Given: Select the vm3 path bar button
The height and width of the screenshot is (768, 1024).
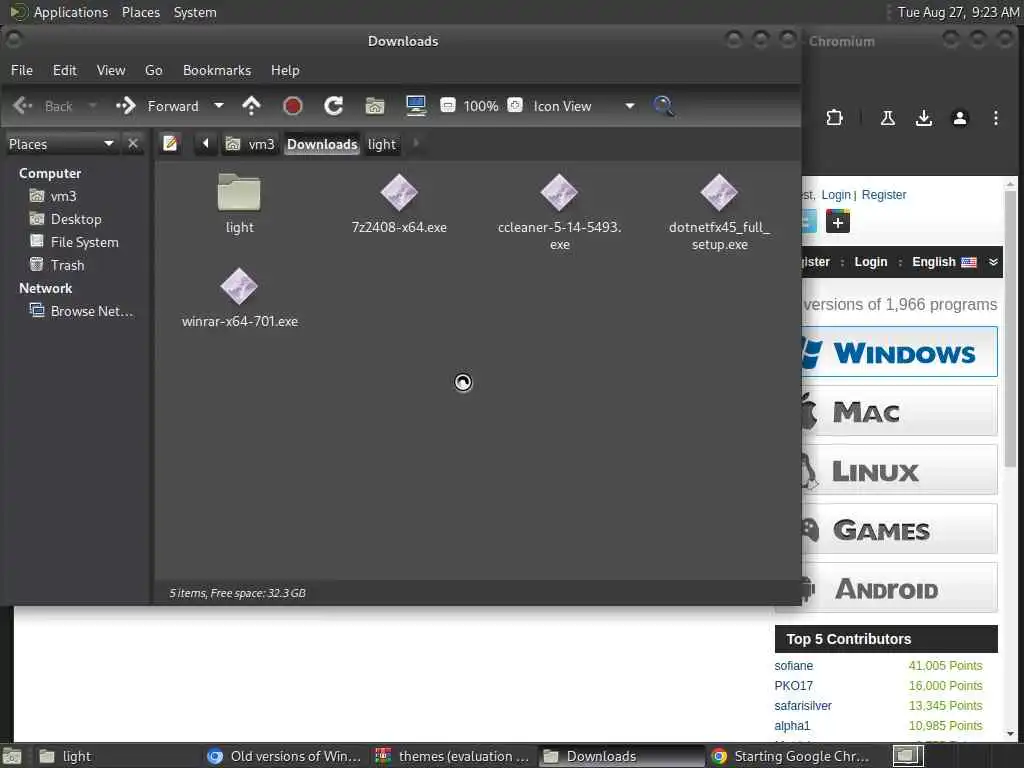Looking at the screenshot, I should 251,144.
